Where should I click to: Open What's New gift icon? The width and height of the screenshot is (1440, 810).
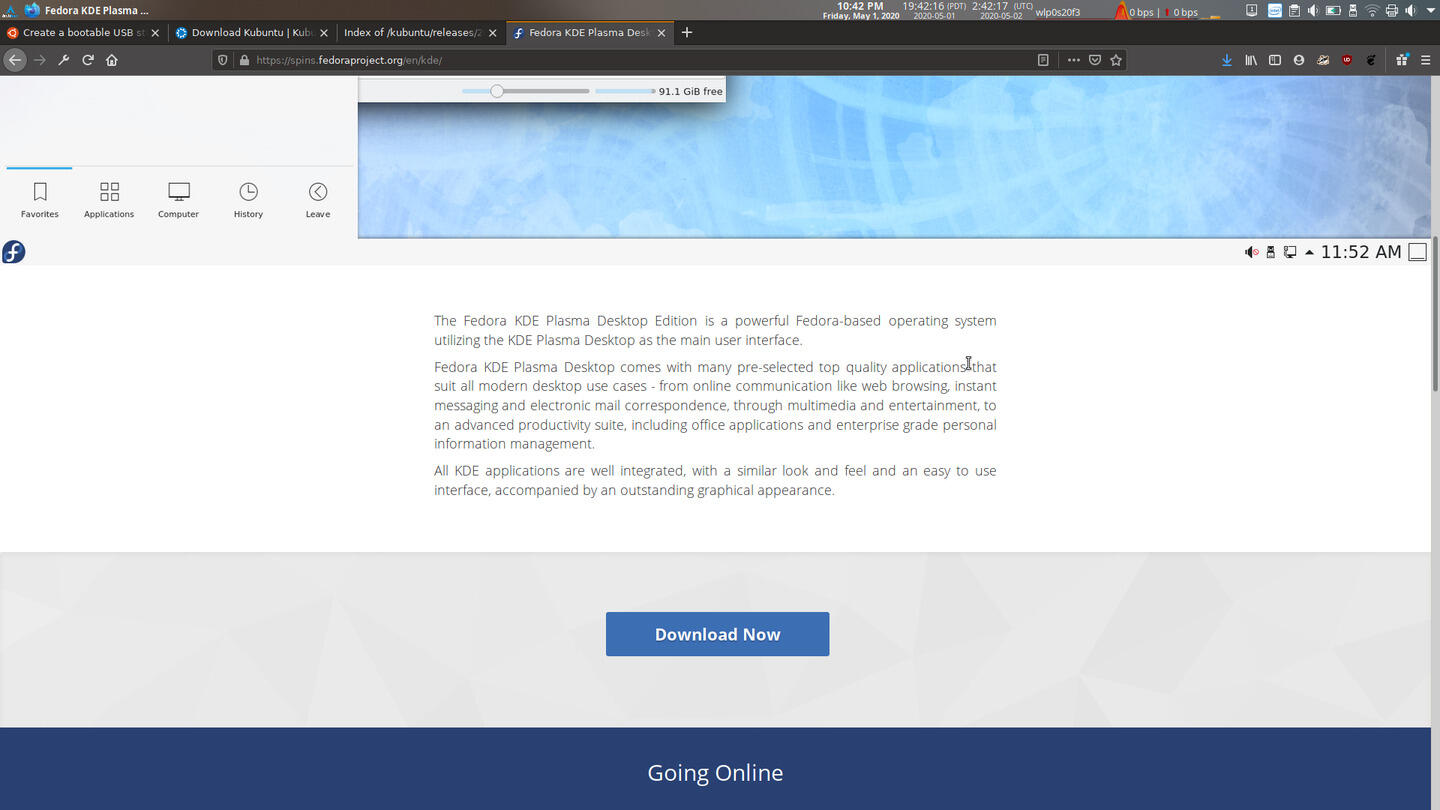1402,60
